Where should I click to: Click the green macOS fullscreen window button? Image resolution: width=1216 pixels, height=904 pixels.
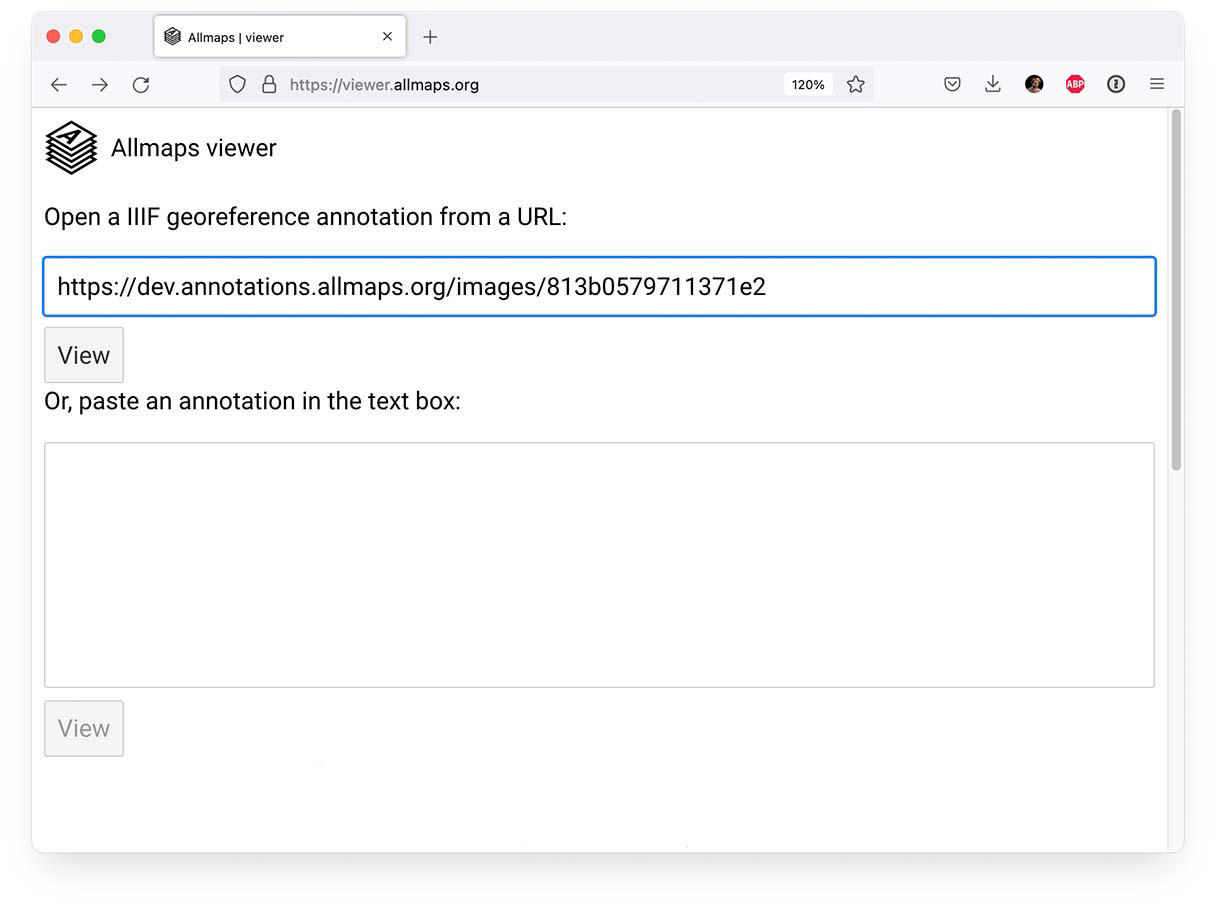tap(99, 37)
